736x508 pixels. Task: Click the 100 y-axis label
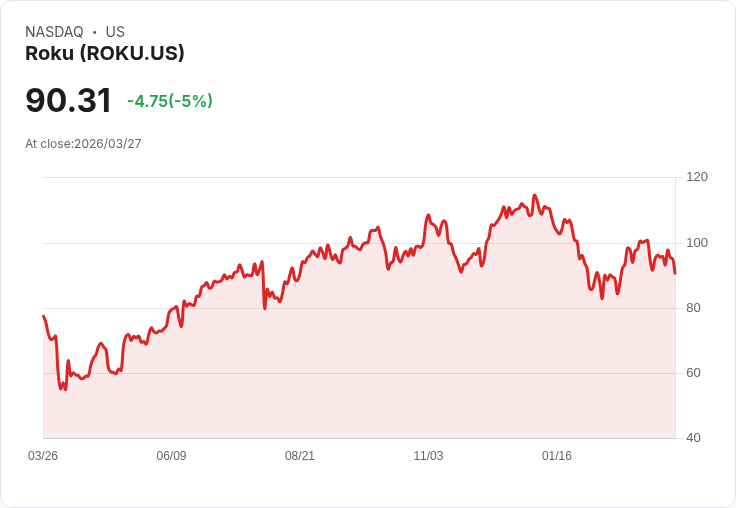click(x=697, y=243)
